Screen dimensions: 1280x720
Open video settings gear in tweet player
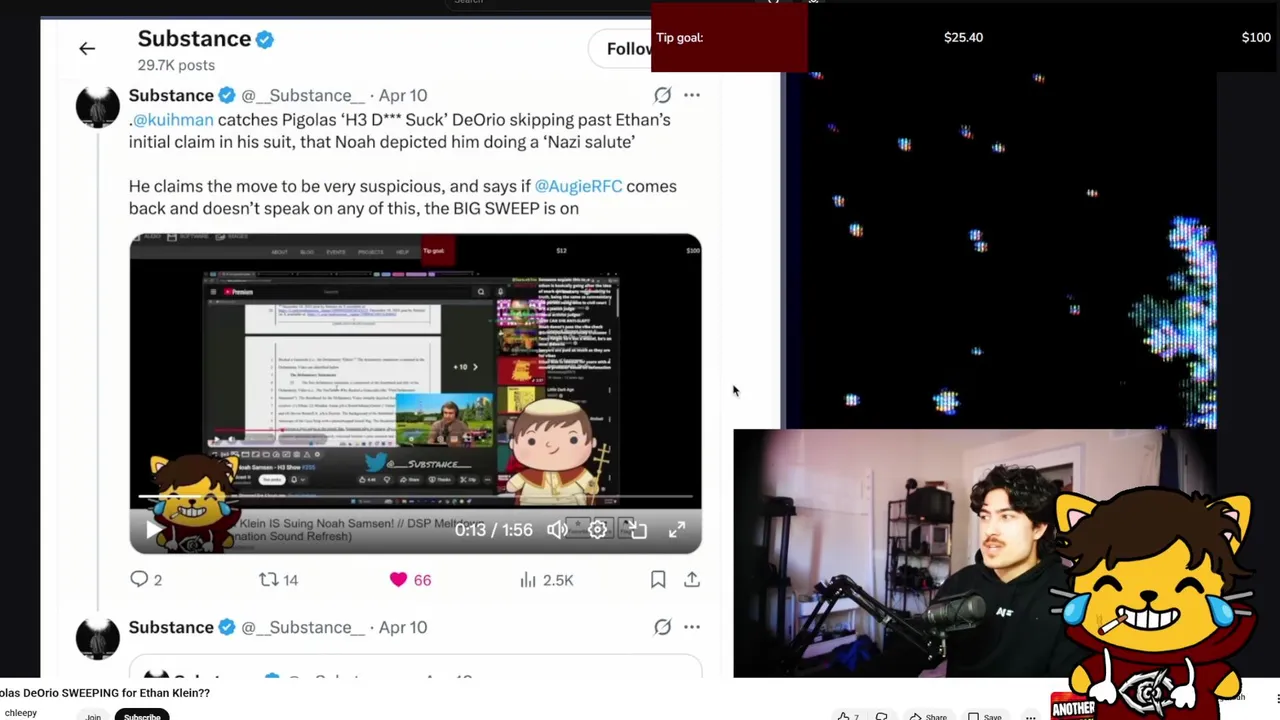pyautogui.click(x=597, y=530)
